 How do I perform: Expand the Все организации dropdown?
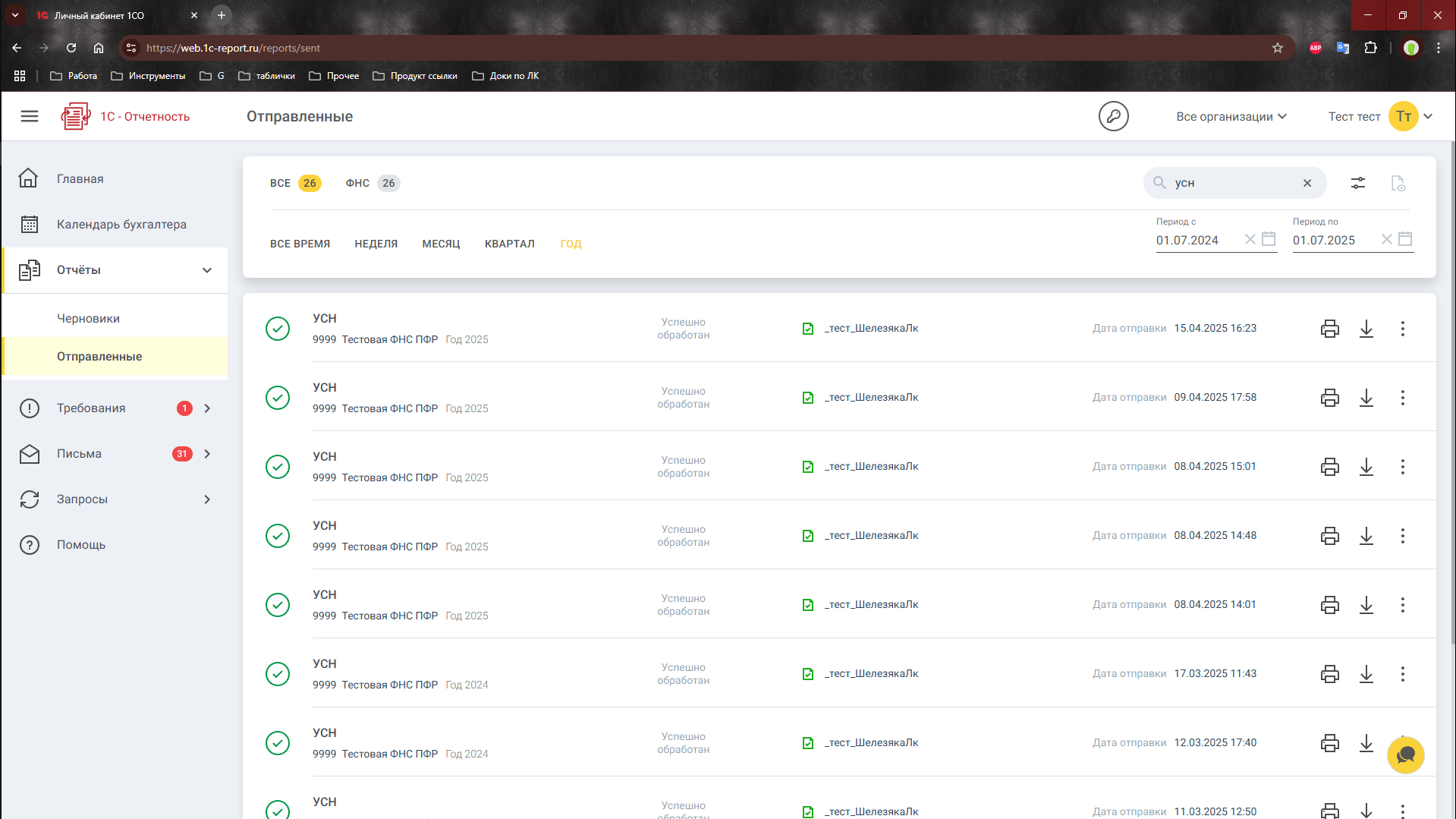(1231, 116)
